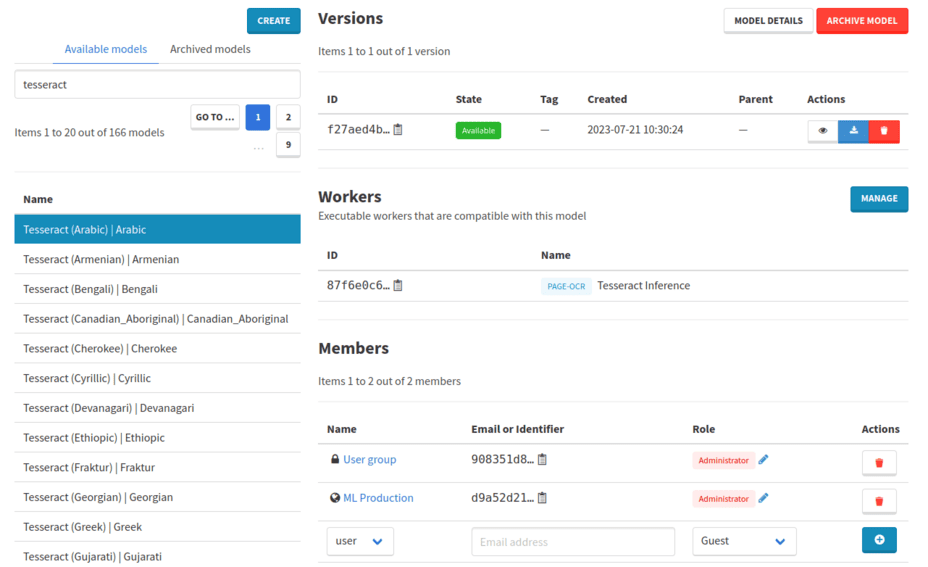Select Tesseract (Canadian_Aboriginal) model
The image size is (928, 567).
pyautogui.click(x=157, y=318)
